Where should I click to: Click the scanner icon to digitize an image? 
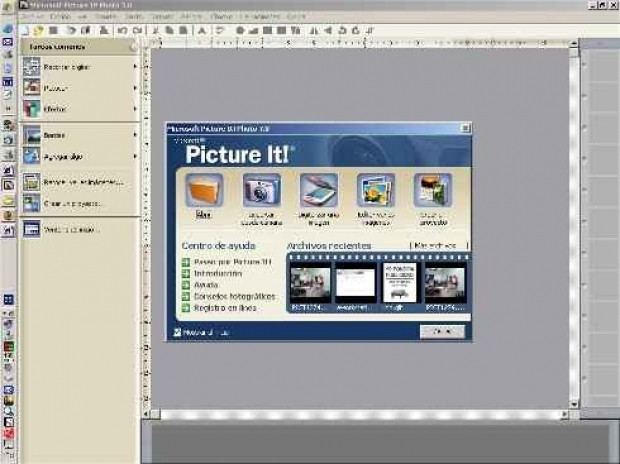319,190
